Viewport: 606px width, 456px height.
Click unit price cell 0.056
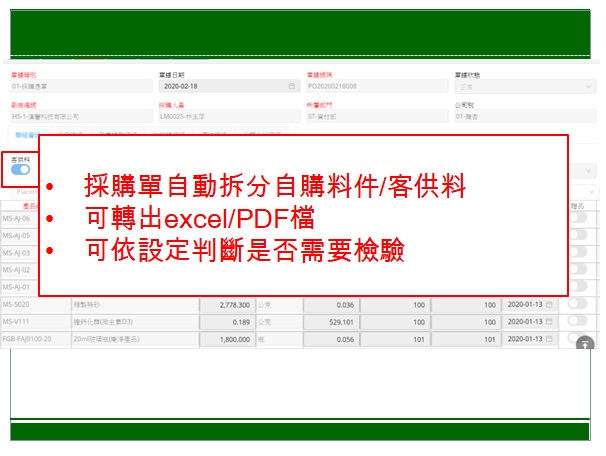(331, 339)
